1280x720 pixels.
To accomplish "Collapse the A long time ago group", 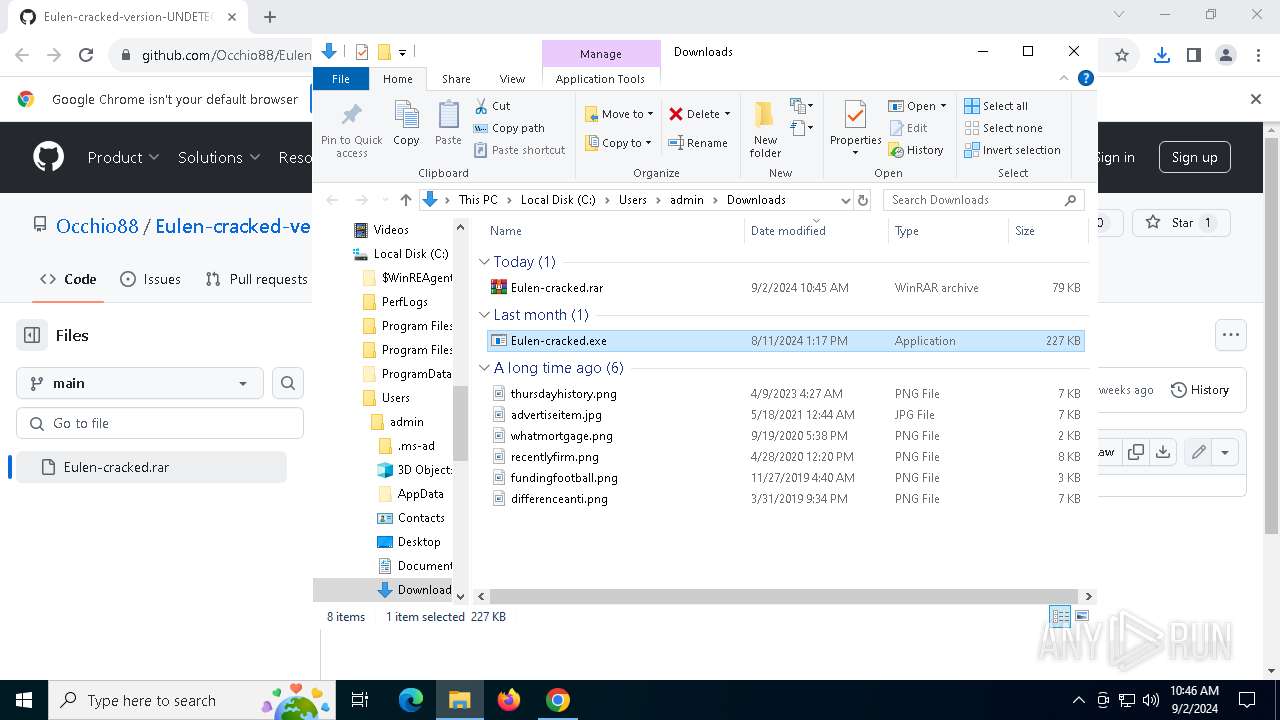I will pos(484,368).
